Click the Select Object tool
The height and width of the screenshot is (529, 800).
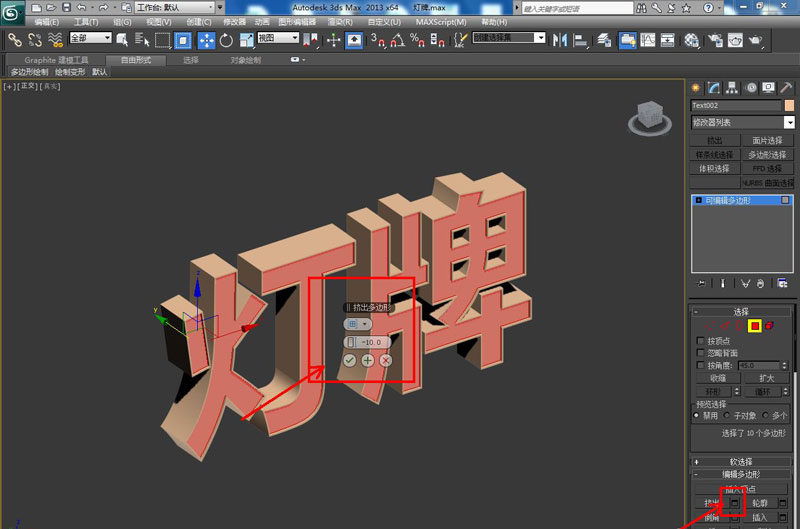(x=122, y=40)
